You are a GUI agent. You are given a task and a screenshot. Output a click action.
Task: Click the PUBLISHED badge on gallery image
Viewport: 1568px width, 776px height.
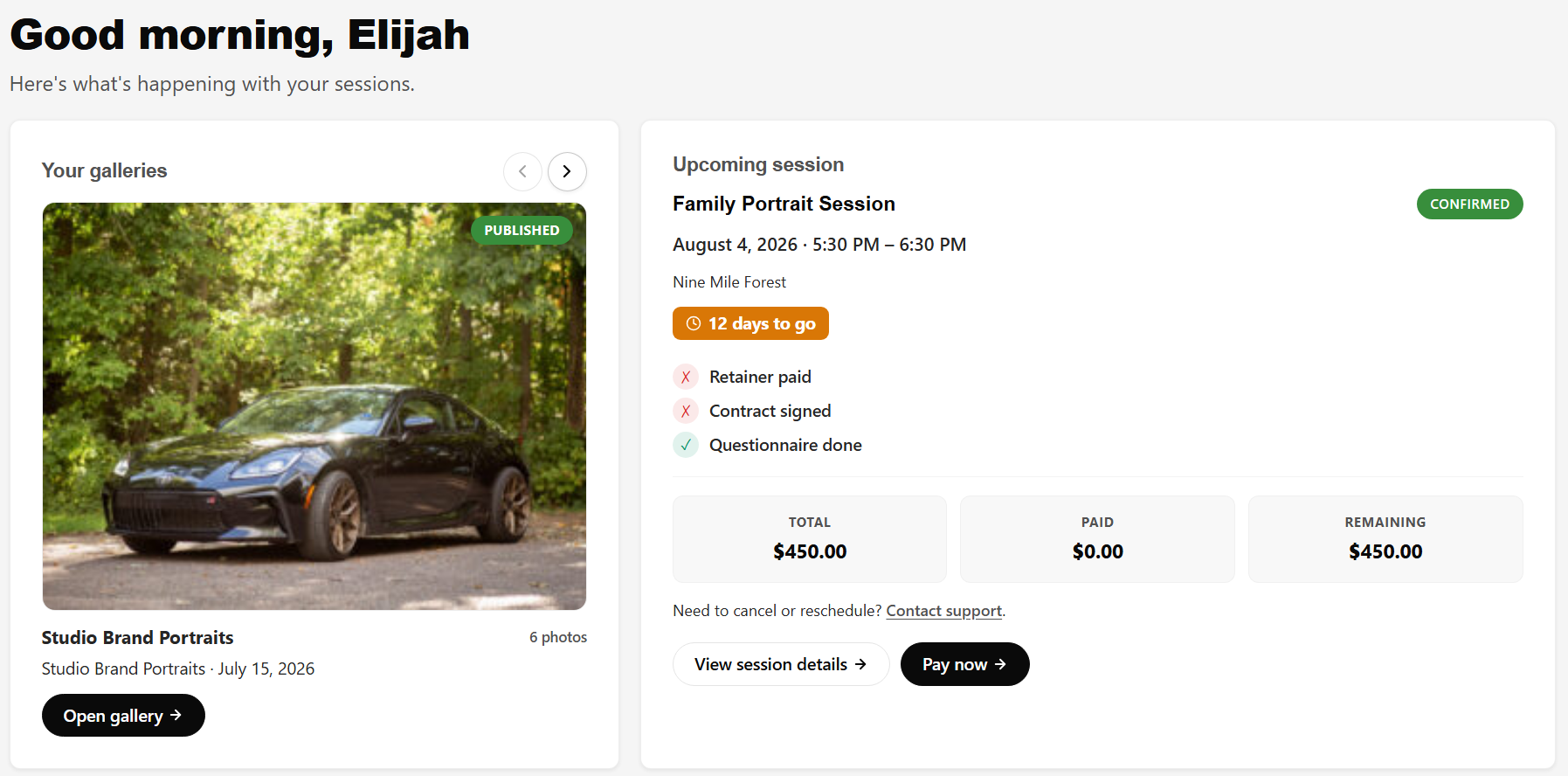pyautogui.click(x=522, y=230)
